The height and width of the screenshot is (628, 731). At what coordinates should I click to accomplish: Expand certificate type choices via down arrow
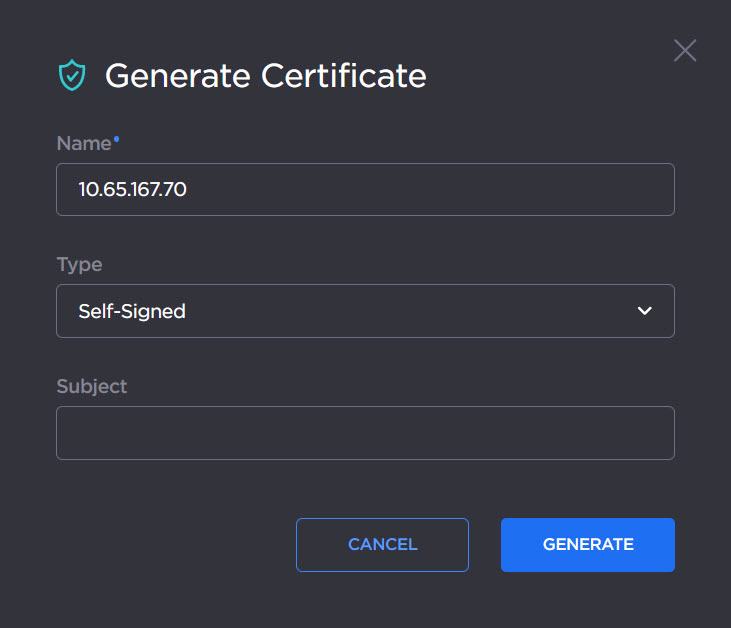point(645,311)
